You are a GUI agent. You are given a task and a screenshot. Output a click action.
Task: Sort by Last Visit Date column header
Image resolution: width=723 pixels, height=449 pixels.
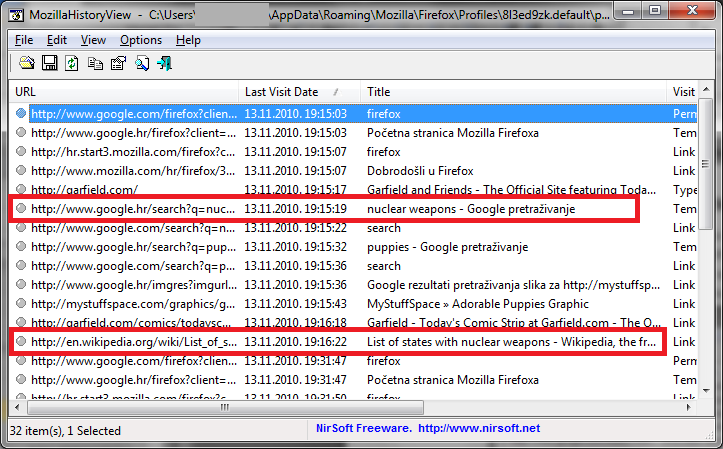[281, 92]
